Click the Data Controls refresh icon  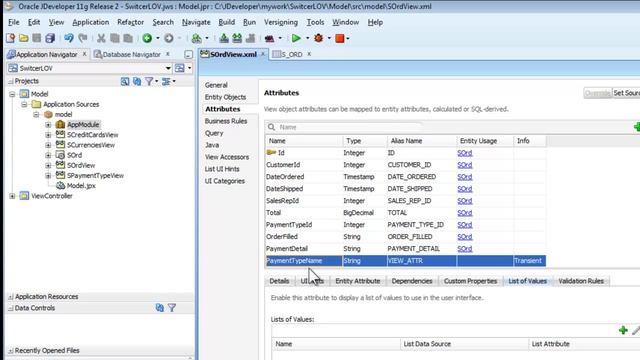160,308
